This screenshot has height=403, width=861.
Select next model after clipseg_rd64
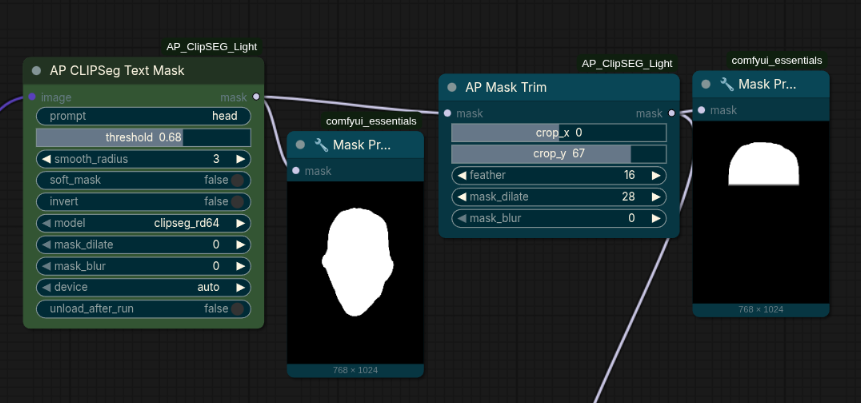[x=241, y=223]
